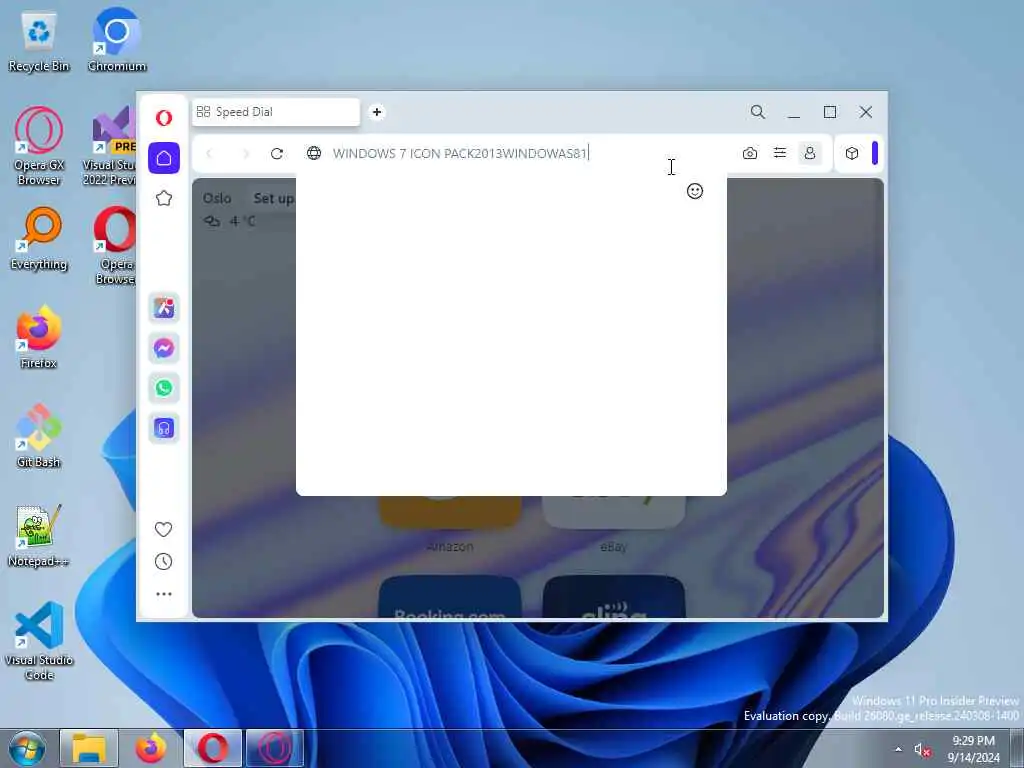1024x768 pixels.
Task: Open the taskbar clock and date
Action: click(973, 749)
